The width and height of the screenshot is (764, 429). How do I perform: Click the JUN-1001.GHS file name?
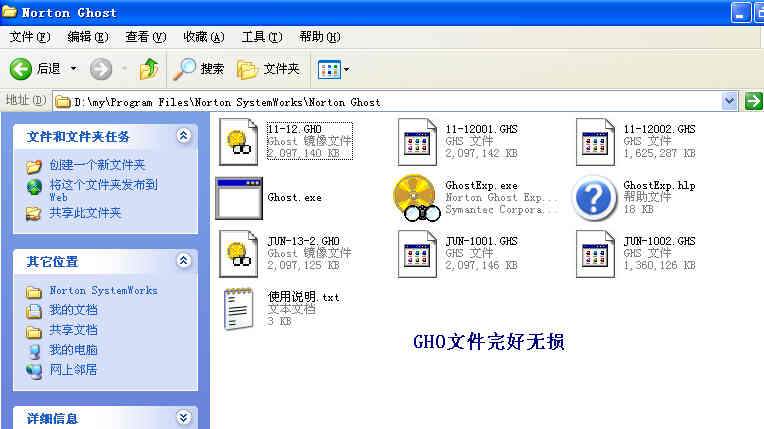click(x=481, y=241)
